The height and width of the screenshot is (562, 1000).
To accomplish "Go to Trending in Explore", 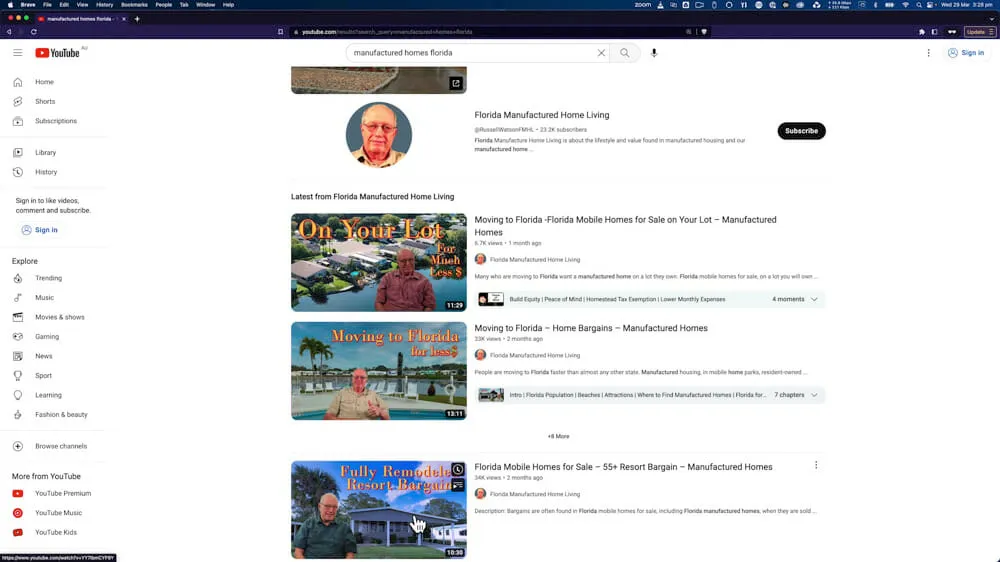I will 48,278.
